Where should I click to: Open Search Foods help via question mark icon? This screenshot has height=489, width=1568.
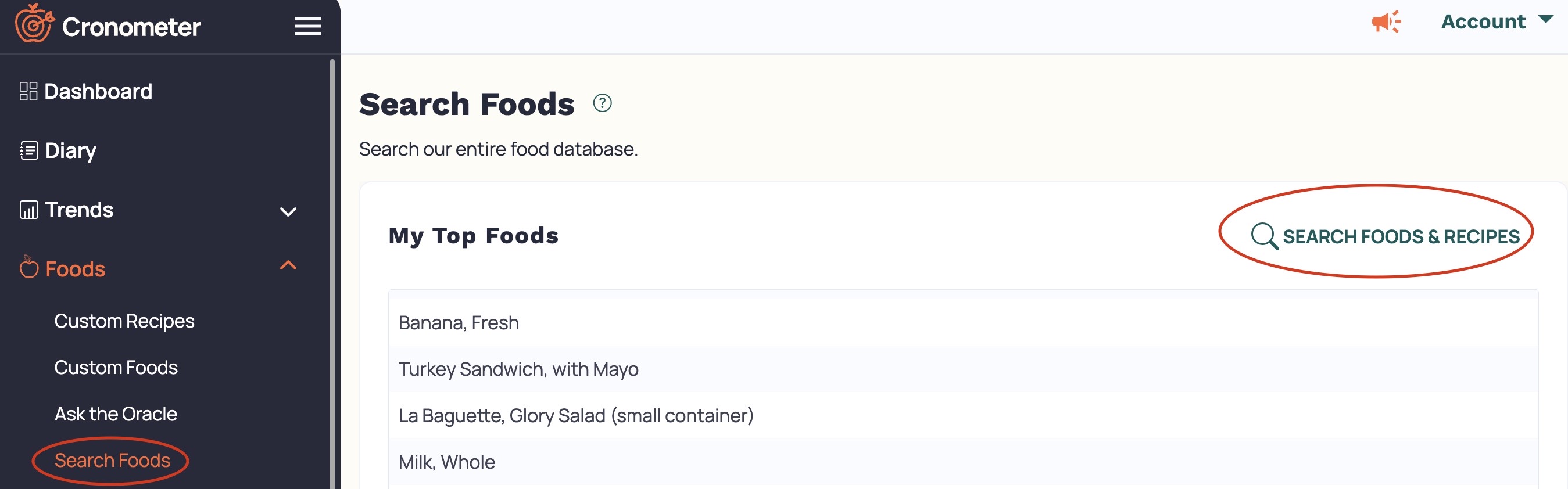coord(602,103)
